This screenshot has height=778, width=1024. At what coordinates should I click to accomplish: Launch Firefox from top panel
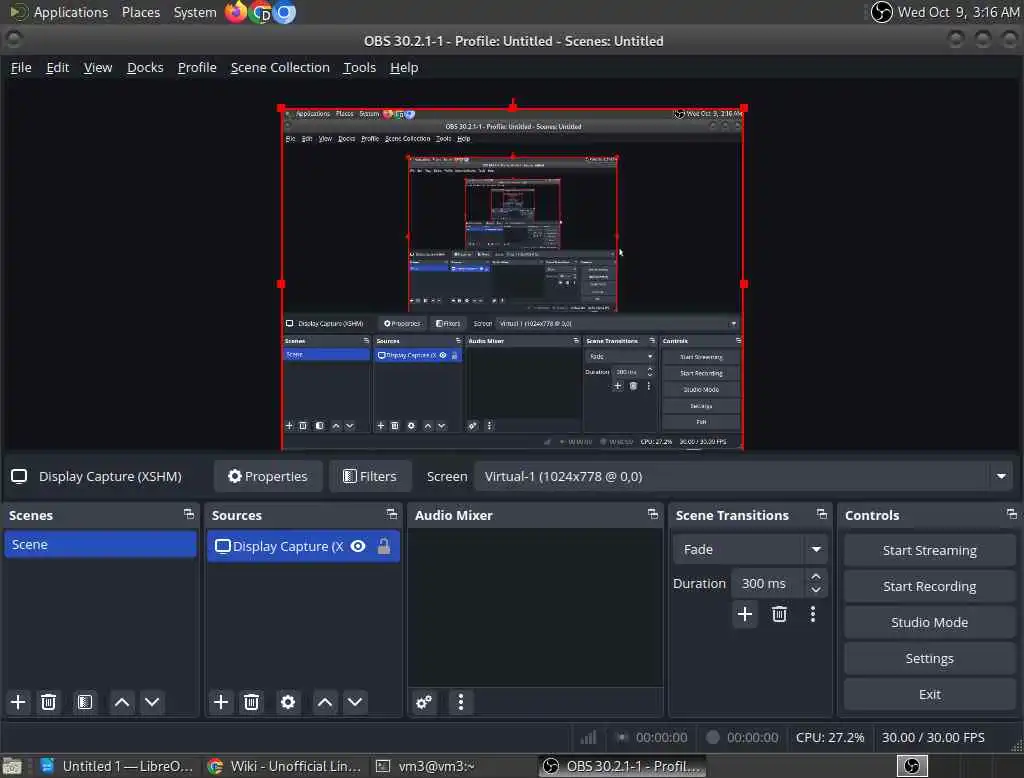pos(236,12)
